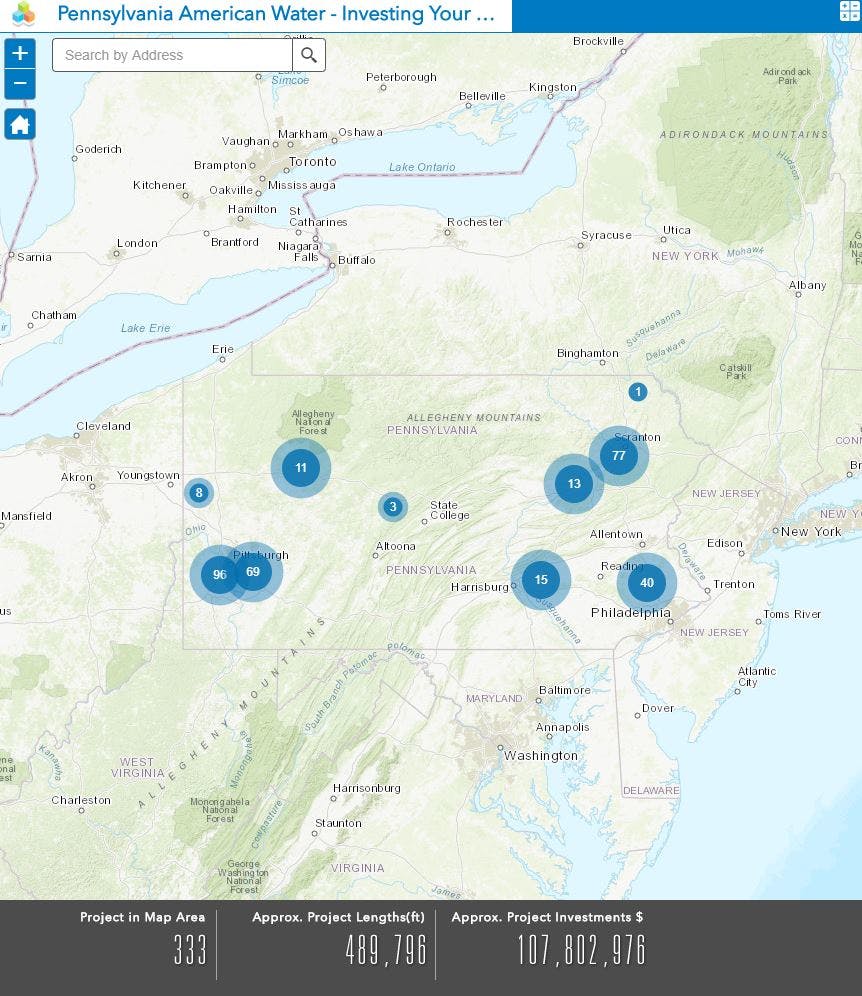The width and height of the screenshot is (862, 996).
Task: Click the single-project marker labeled 1
Action: tap(639, 392)
